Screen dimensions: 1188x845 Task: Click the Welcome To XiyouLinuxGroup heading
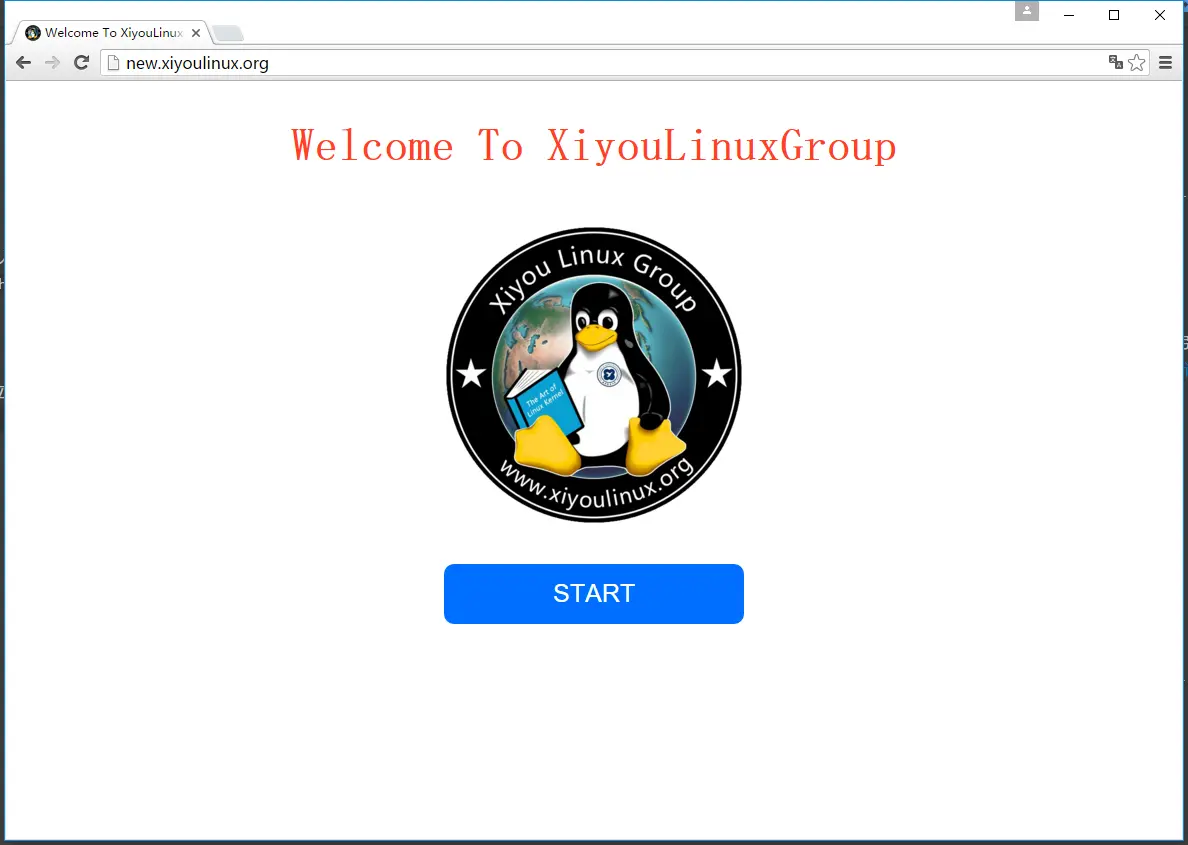[594, 146]
